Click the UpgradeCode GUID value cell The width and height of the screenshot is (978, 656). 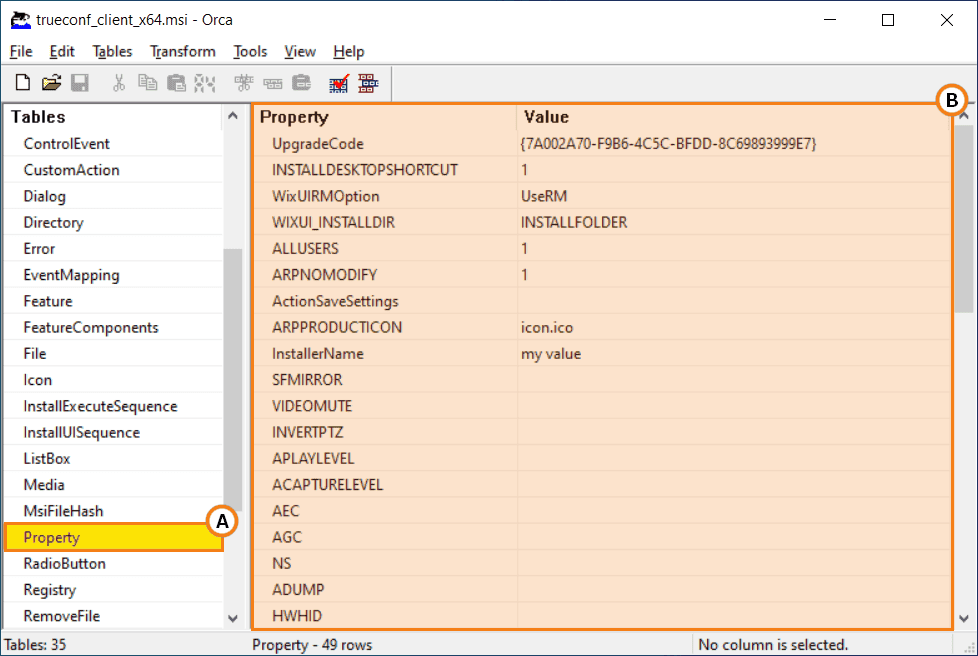[x=733, y=143]
